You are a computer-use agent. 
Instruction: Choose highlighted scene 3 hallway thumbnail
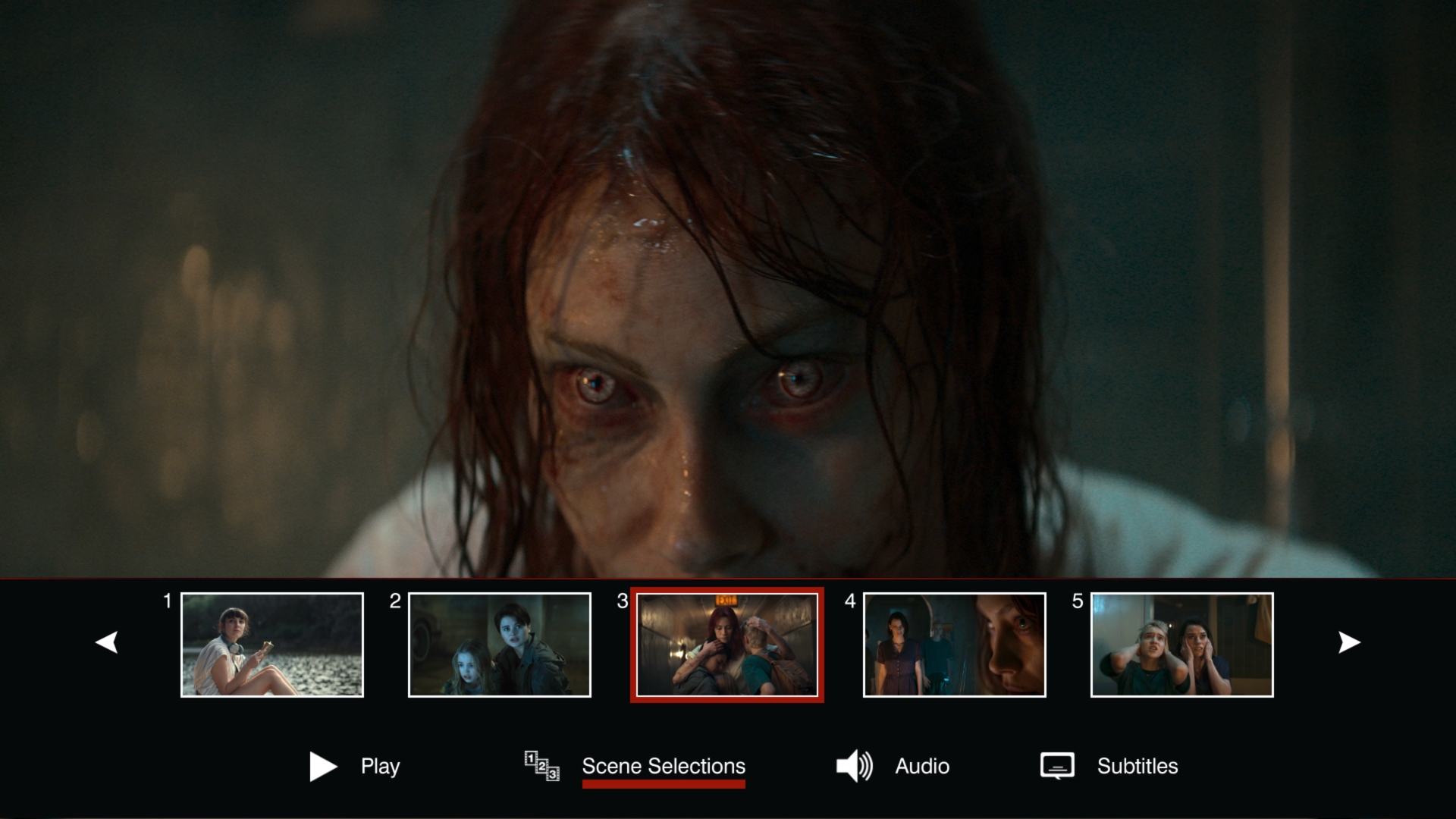pos(727,645)
